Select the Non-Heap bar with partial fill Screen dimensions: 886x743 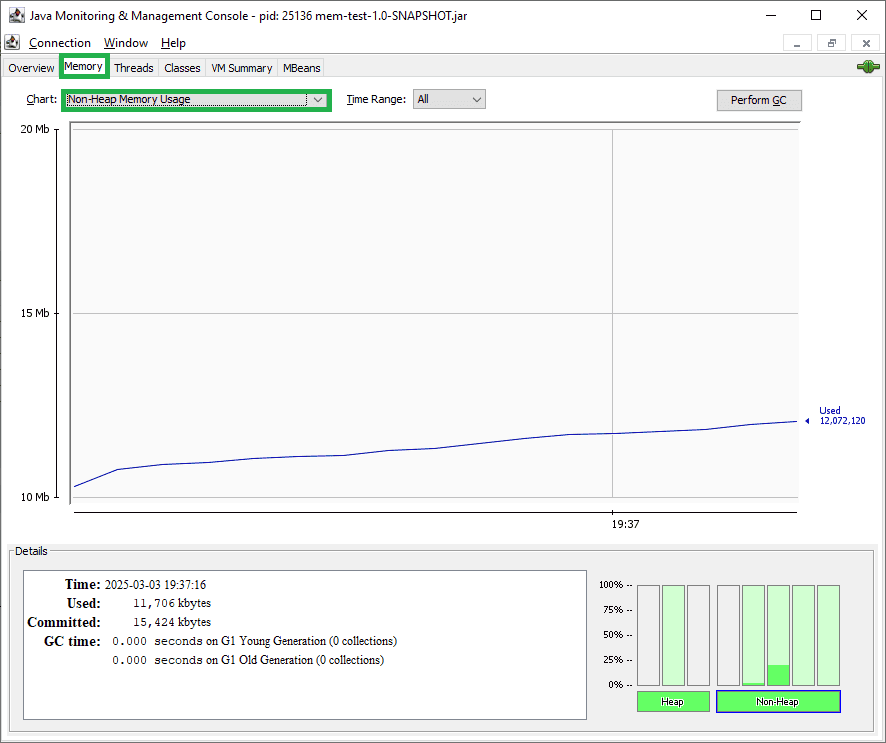click(778, 635)
